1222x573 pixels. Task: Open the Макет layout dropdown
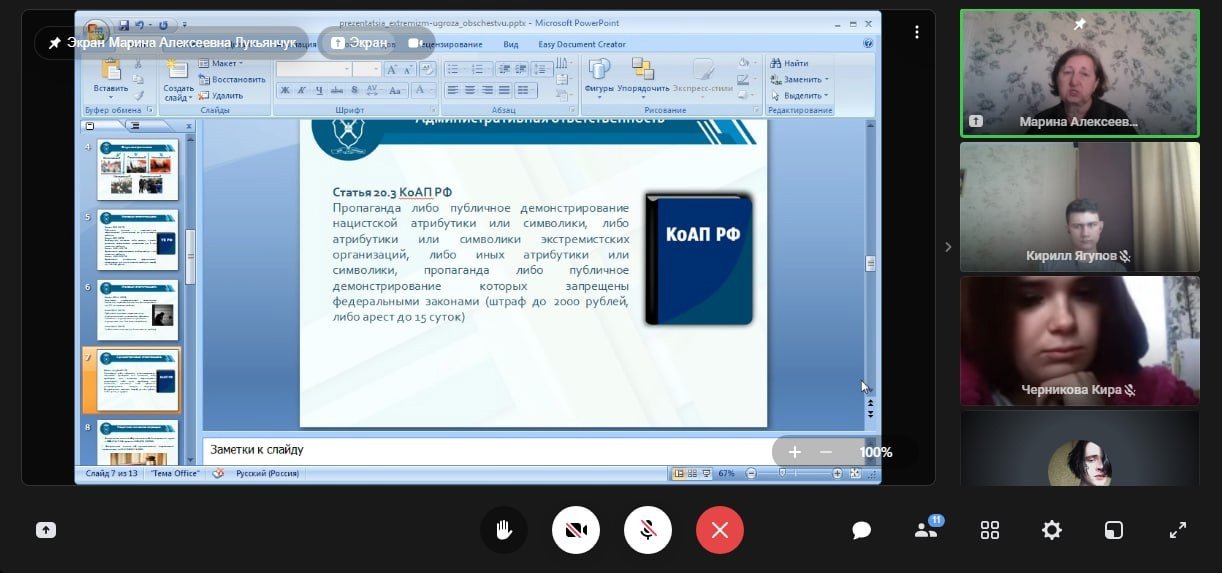[220, 63]
